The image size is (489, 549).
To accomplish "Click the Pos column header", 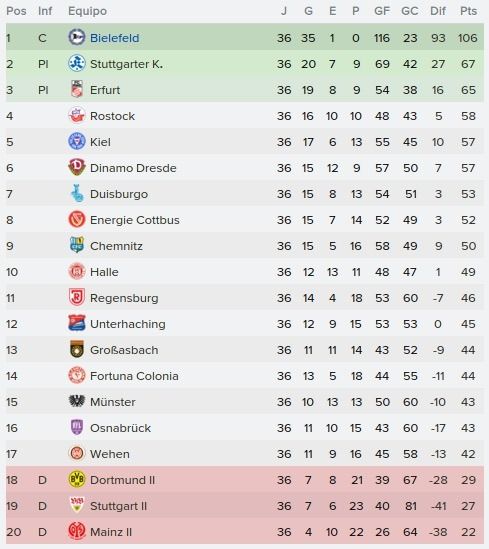I will pos(16,11).
